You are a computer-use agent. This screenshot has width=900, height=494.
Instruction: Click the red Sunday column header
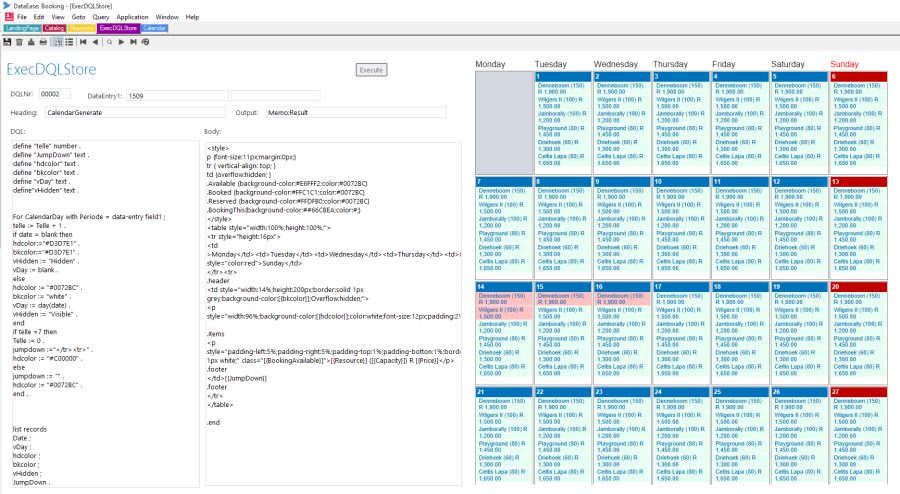tap(844, 64)
